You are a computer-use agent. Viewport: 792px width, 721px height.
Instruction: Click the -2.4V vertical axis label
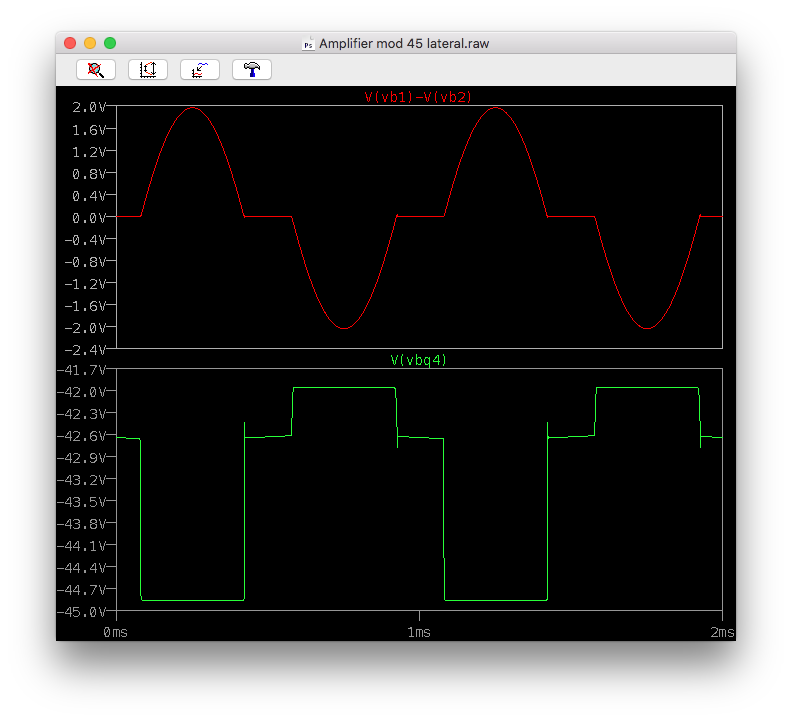point(86,350)
